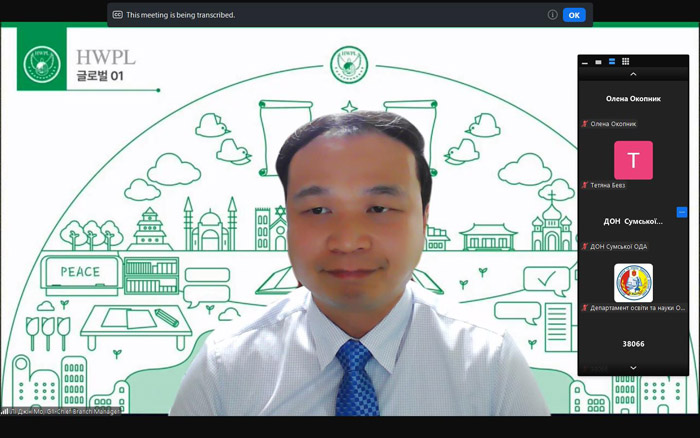700x438 pixels.
Task: Open the transcription info icon
Action: coord(552,15)
